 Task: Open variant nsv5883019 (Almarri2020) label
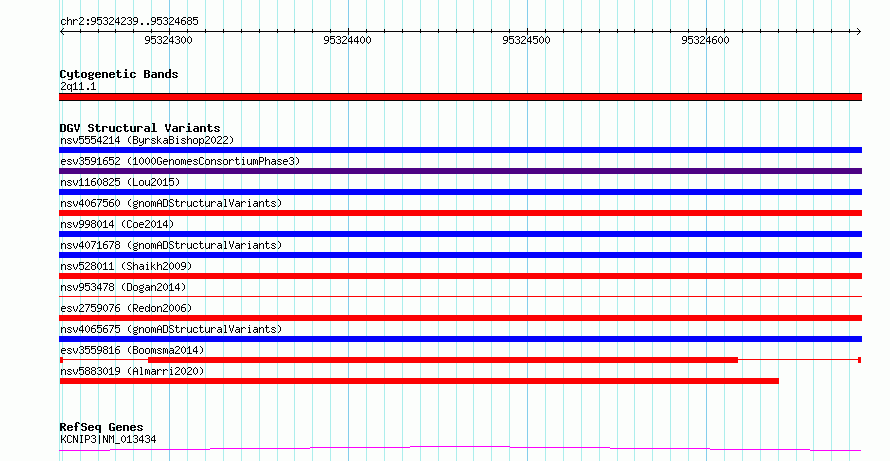(132, 371)
